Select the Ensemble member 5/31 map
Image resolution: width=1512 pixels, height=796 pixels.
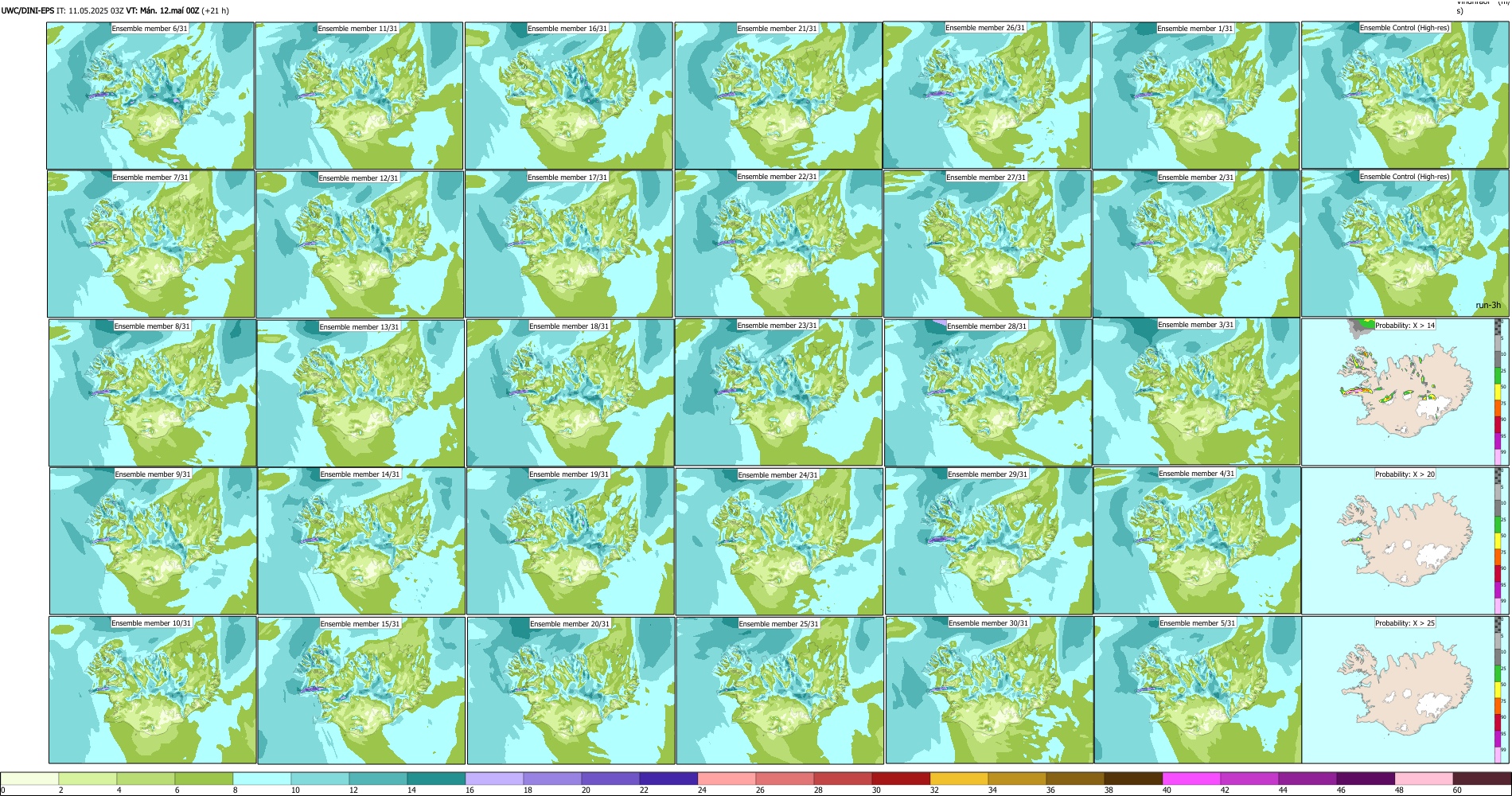coord(1198,690)
